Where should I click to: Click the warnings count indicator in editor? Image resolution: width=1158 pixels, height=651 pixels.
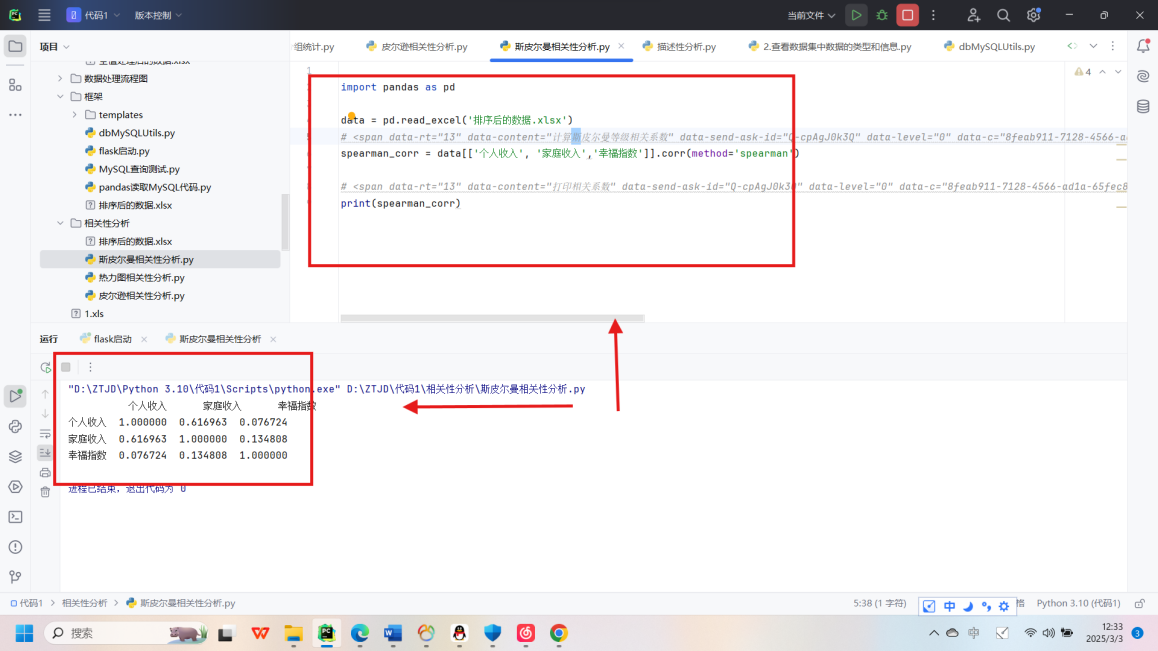[1083, 72]
